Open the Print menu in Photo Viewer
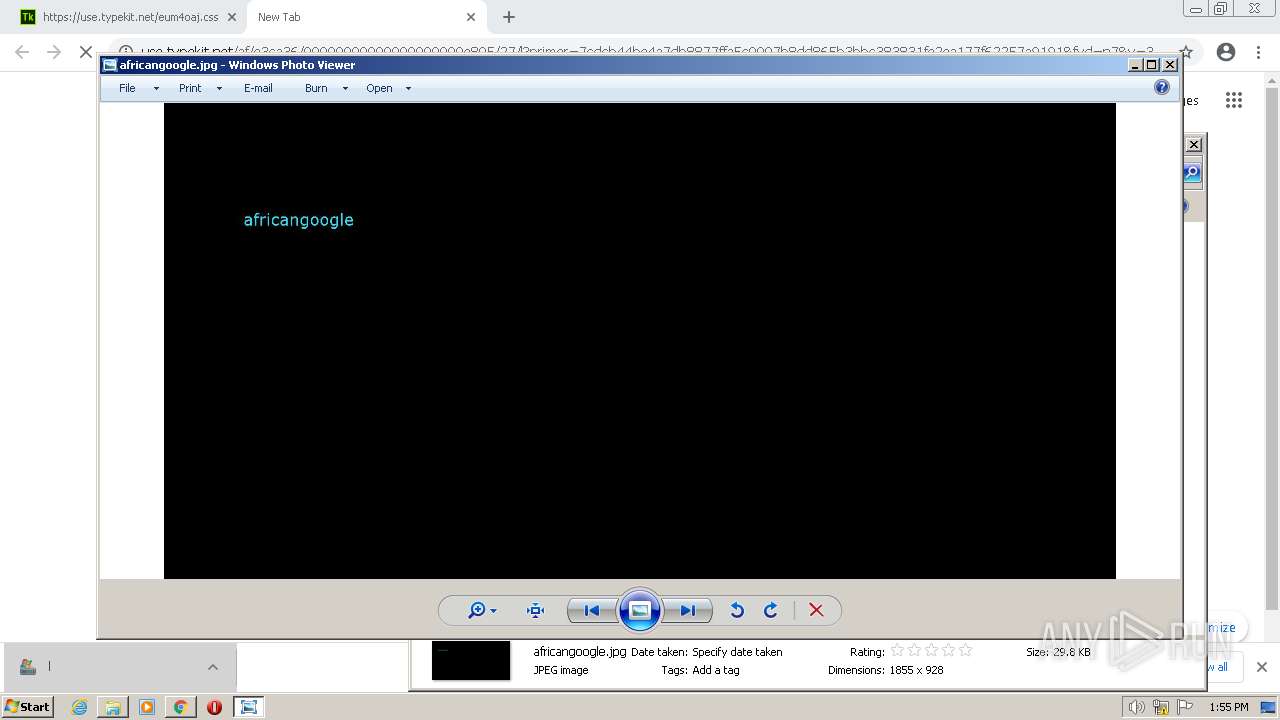This screenshot has width=1280, height=720. [x=190, y=88]
